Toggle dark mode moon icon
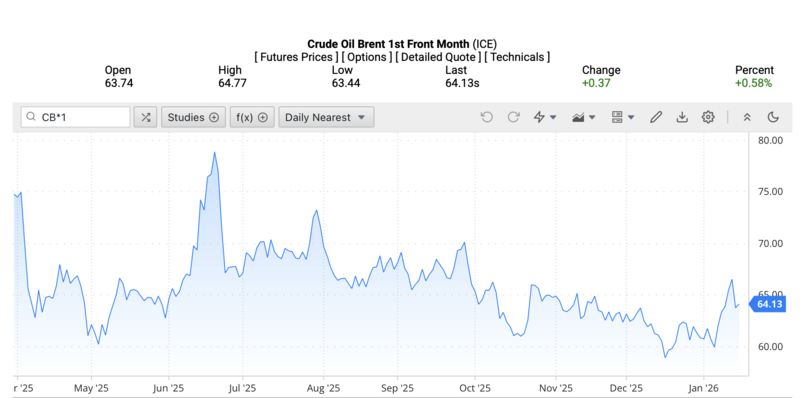 point(773,117)
